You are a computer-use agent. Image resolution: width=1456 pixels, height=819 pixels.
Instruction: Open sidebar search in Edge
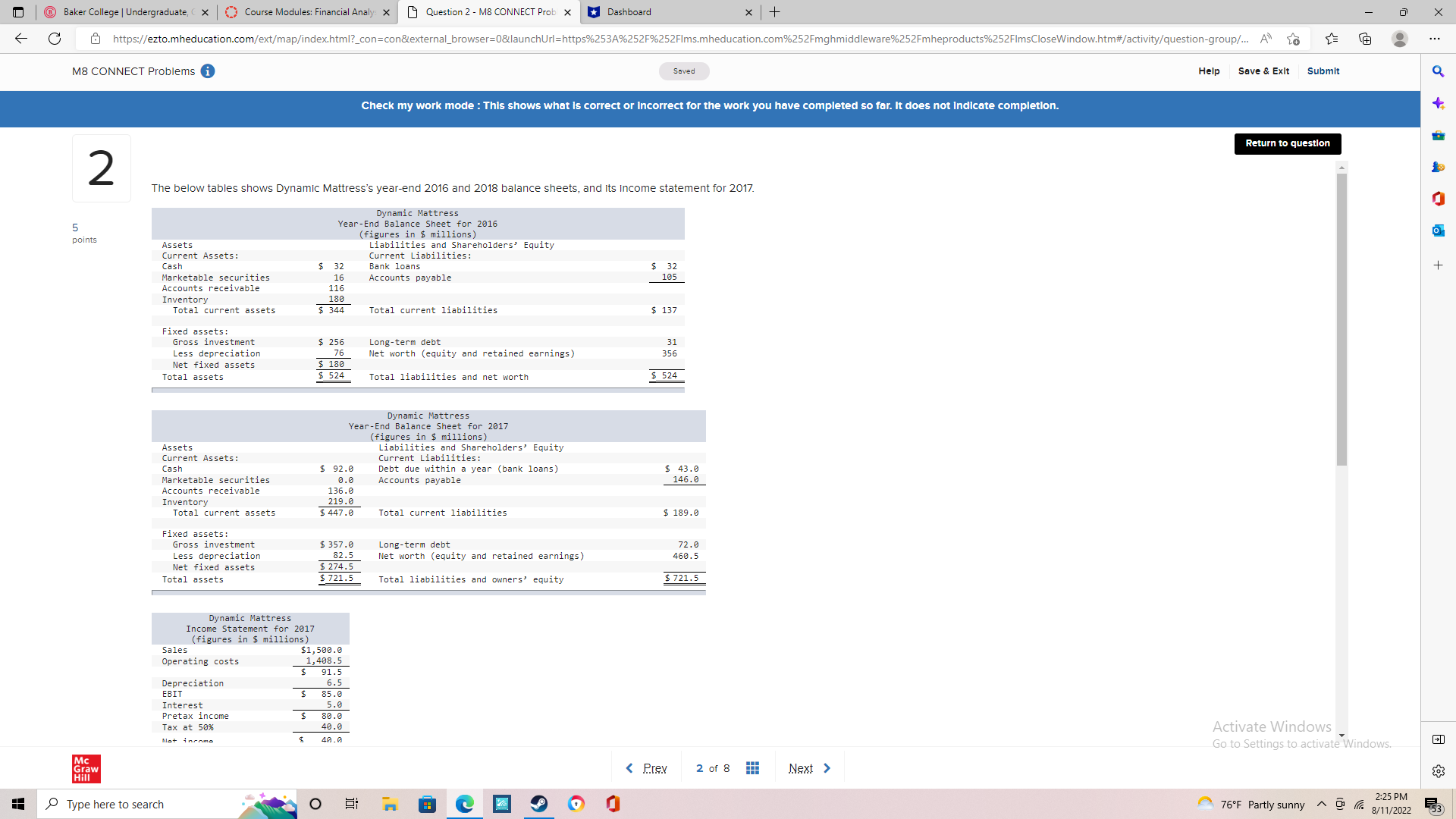point(1439,71)
